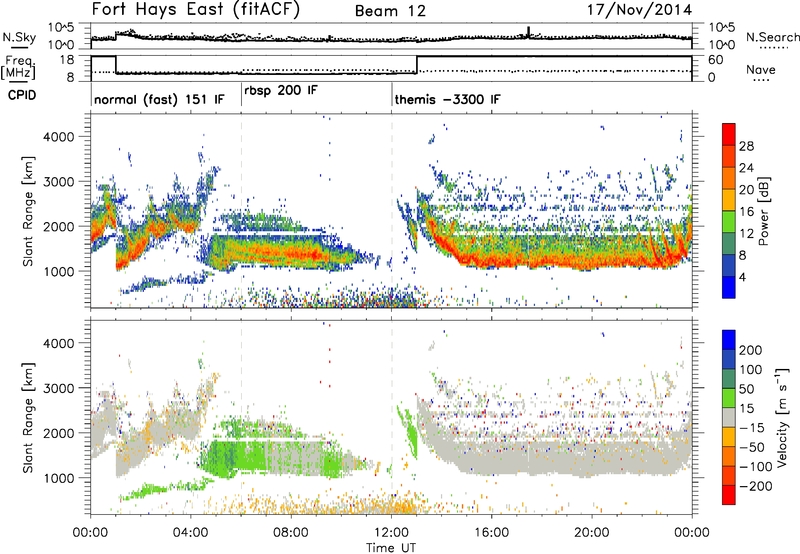Click the Fort Hays East (fitACF) title
Screen dimensions: 800x554
[196, 9]
